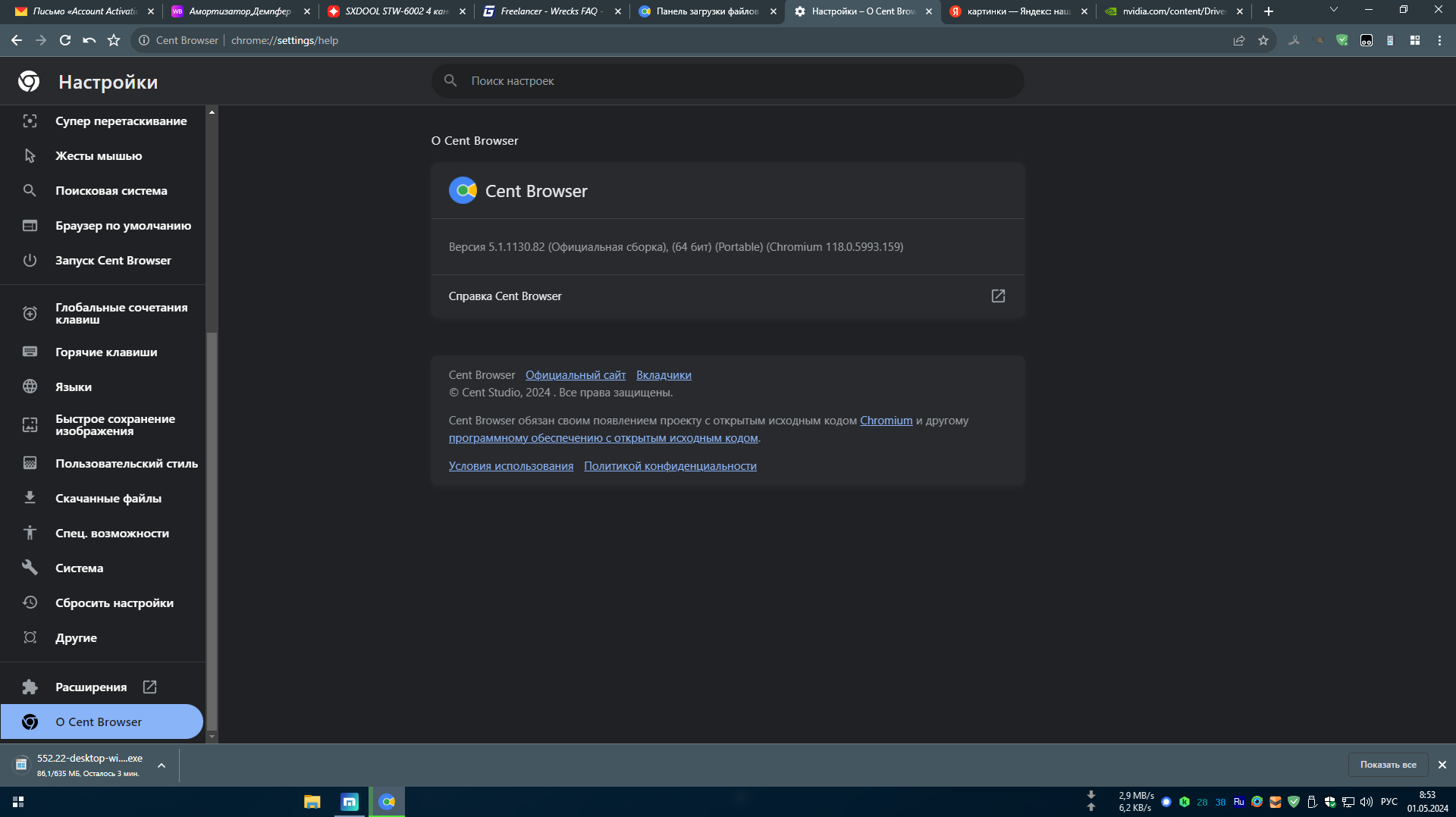Click the taskbar clock and date

tap(1427, 802)
